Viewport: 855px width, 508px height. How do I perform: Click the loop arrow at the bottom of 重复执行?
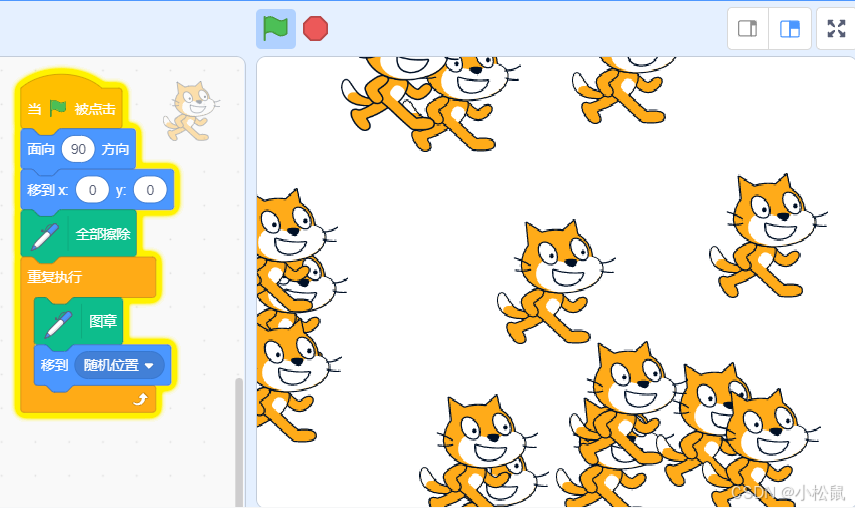[141, 400]
